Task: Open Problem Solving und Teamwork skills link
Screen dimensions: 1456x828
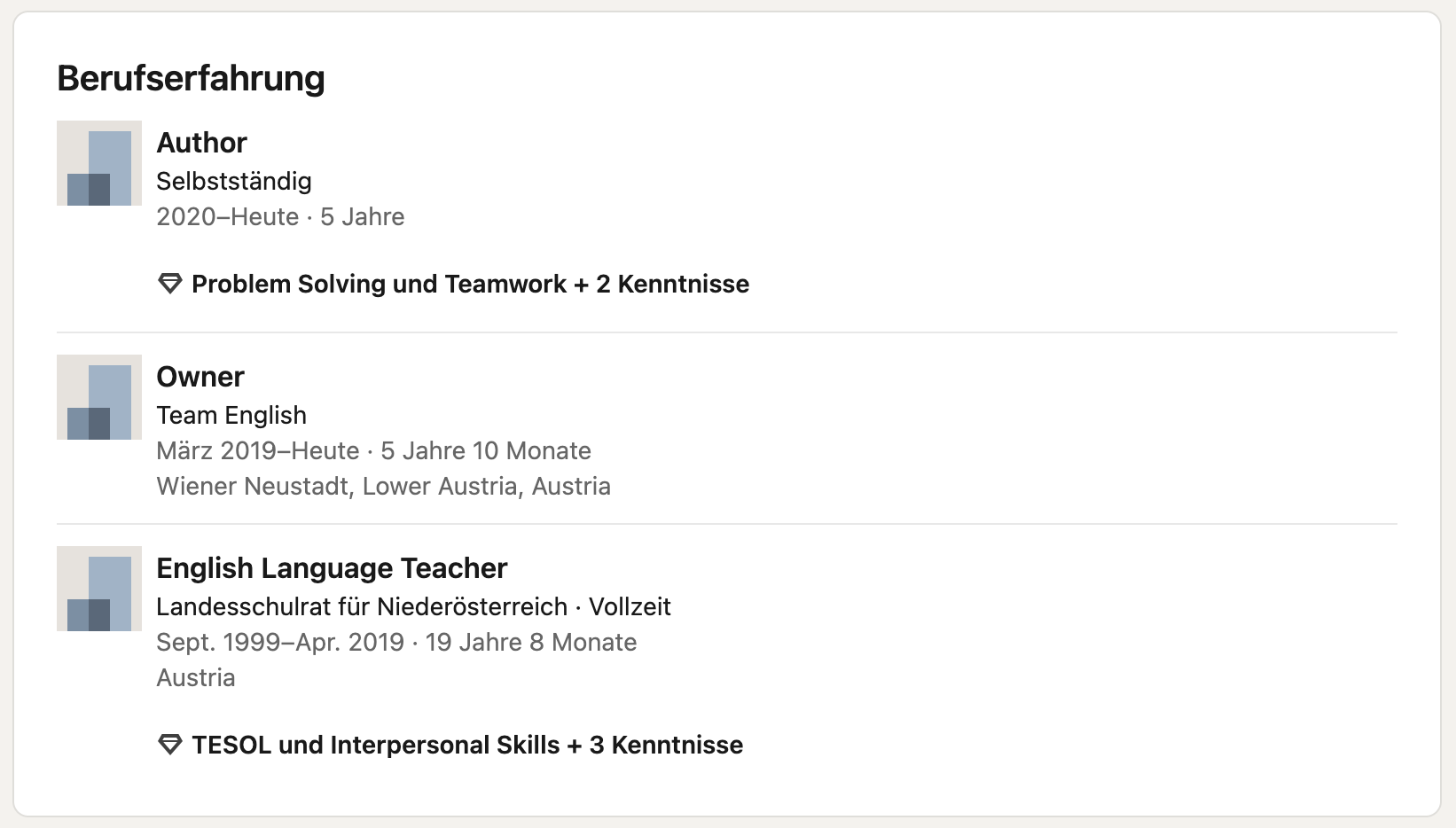Action: pyautogui.click(x=470, y=284)
